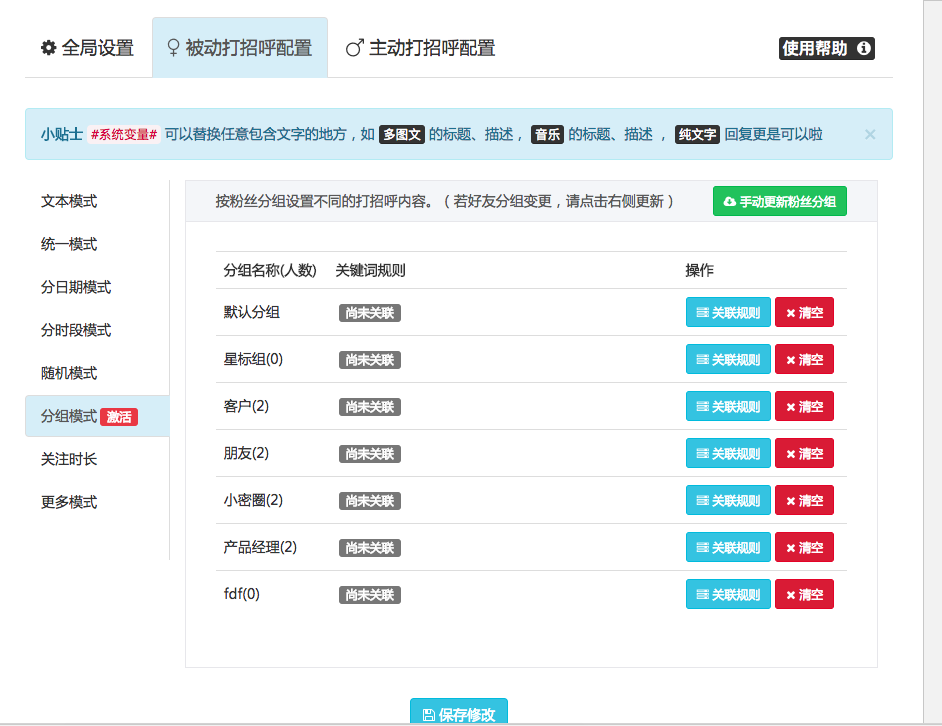Click the 音乐 label in tip

[547, 135]
